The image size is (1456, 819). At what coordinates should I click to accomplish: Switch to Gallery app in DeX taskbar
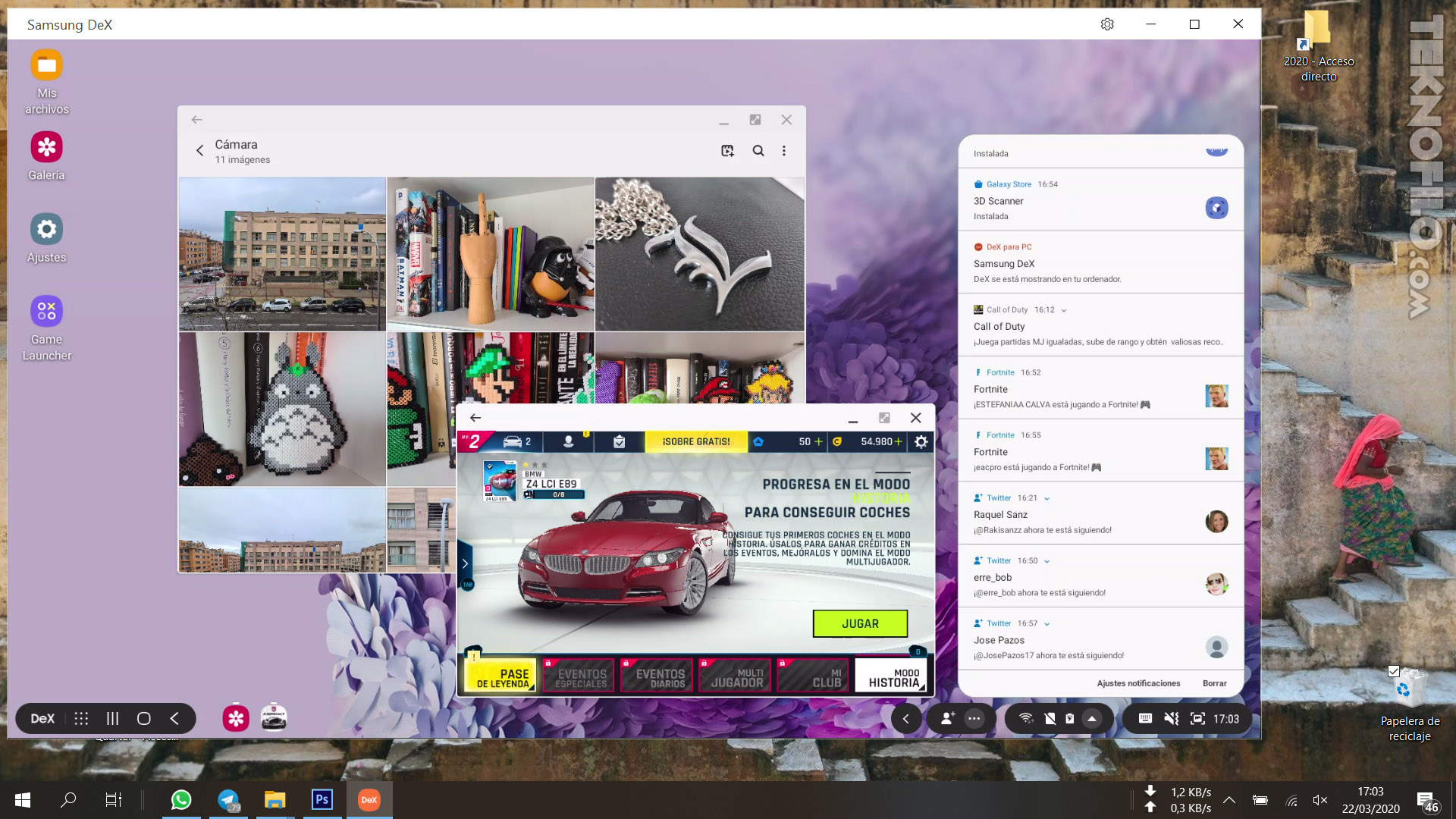(236, 718)
